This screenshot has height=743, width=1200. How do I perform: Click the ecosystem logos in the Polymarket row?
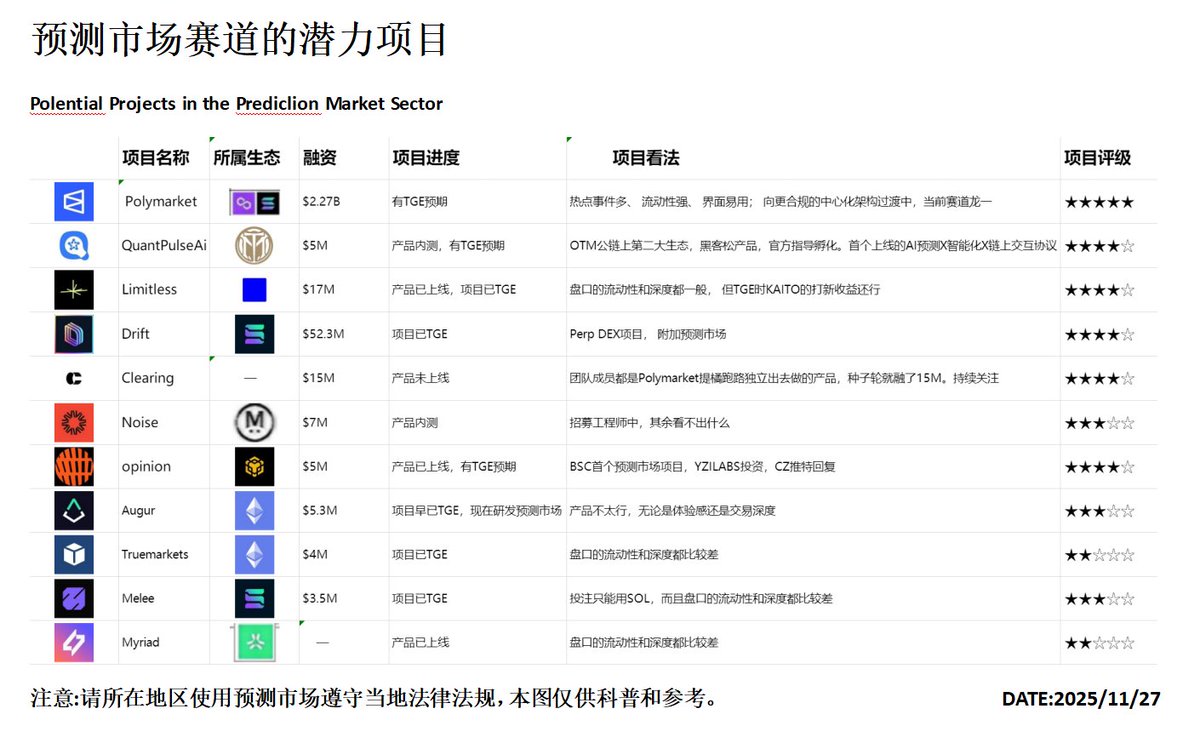(x=254, y=203)
